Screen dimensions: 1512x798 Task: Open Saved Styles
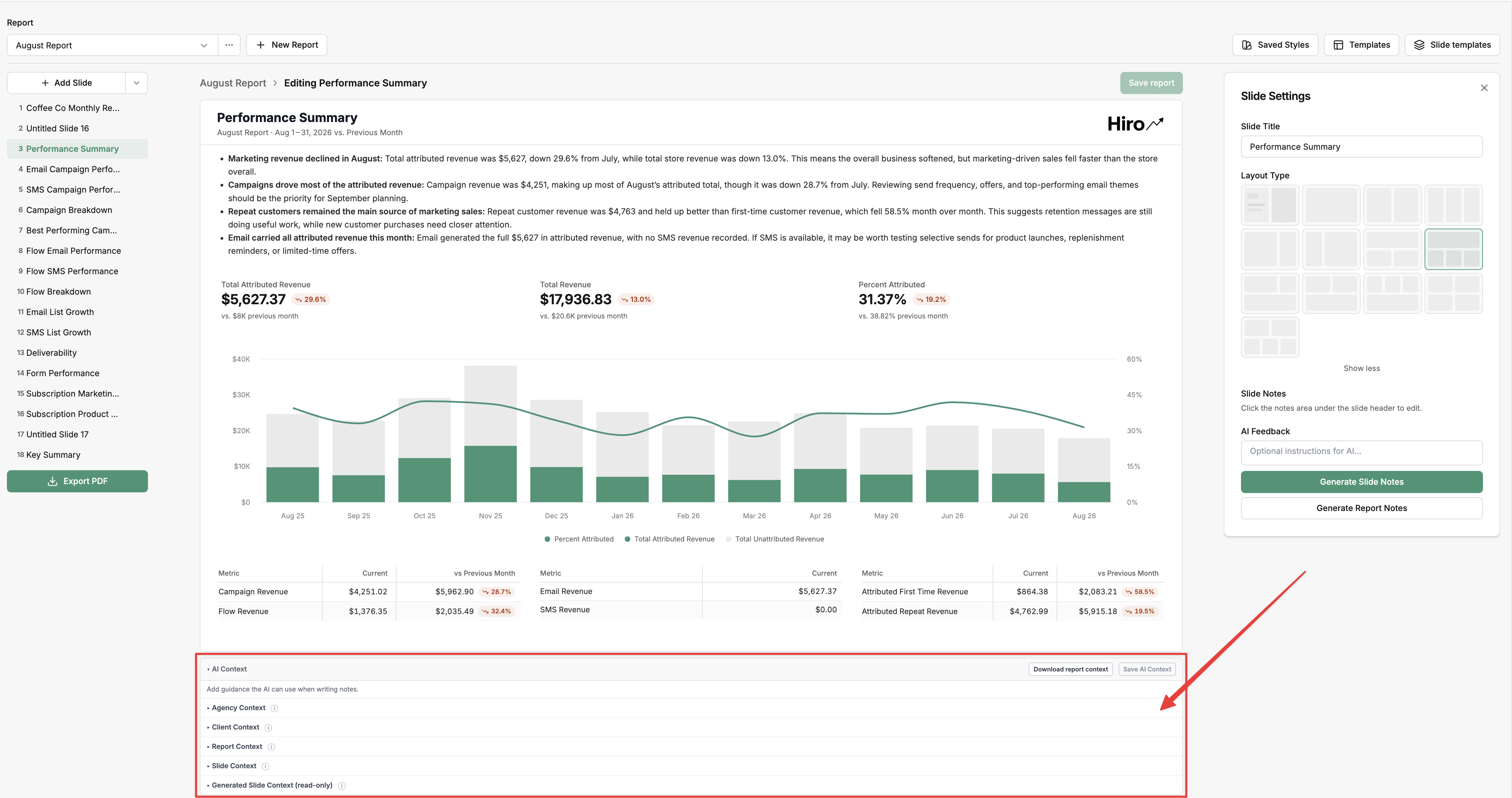(1275, 45)
